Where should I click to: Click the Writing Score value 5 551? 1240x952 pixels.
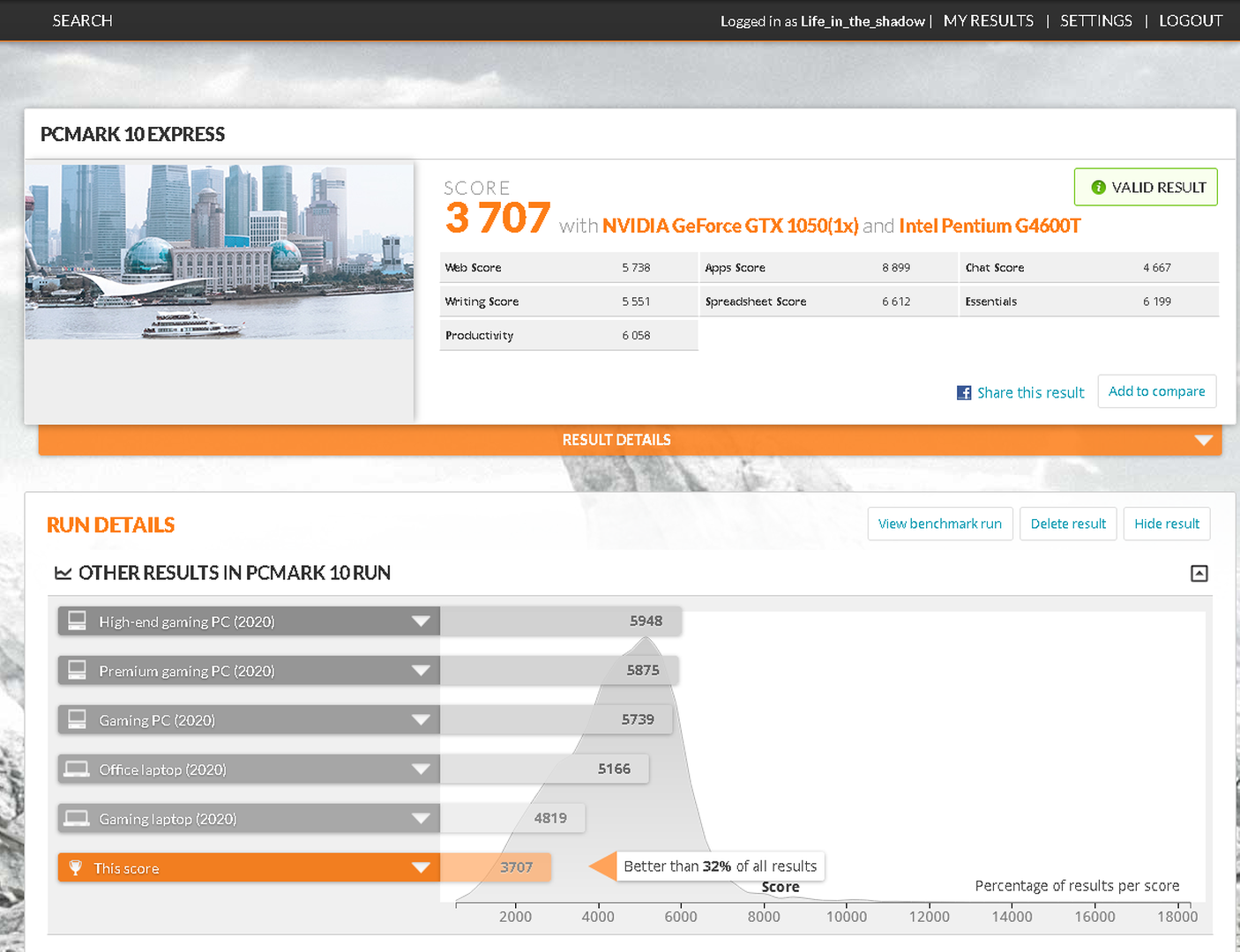(x=636, y=301)
